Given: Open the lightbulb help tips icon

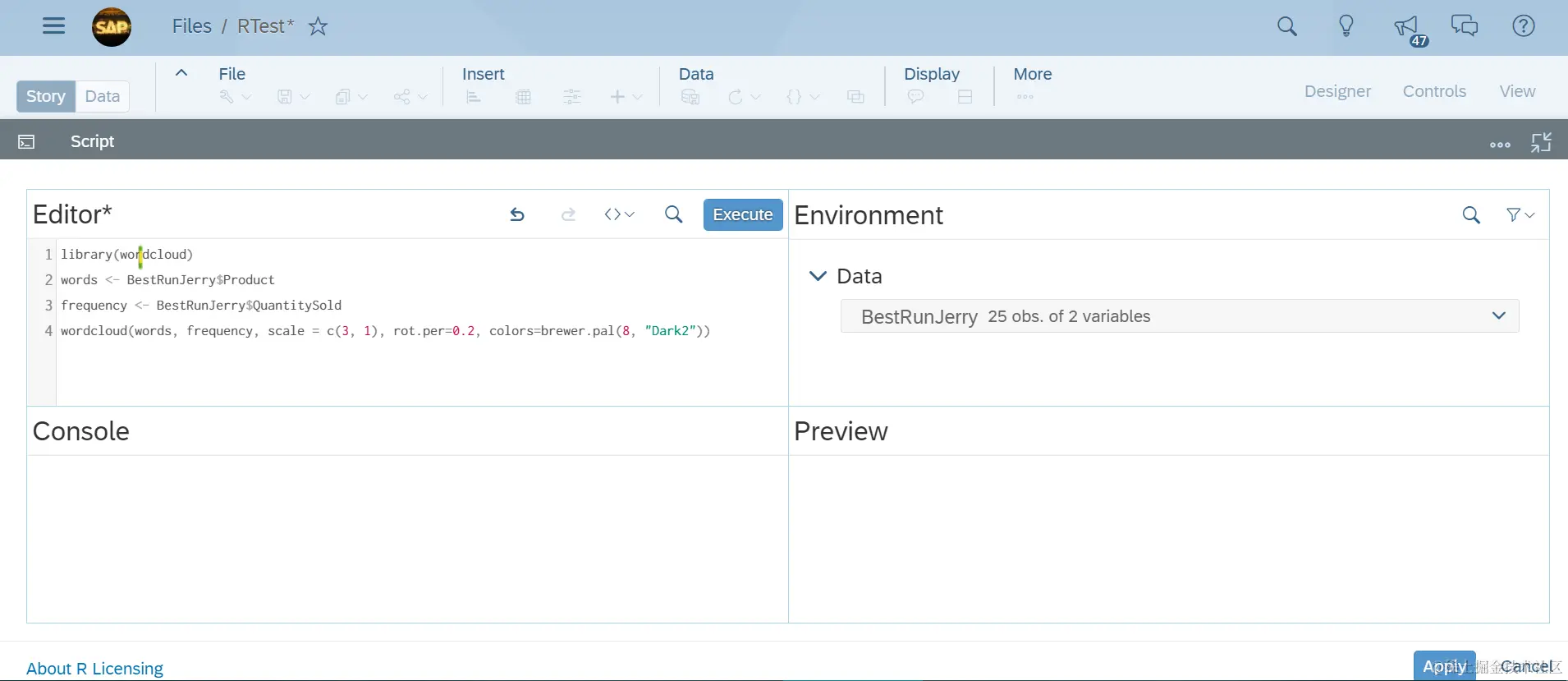Looking at the screenshot, I should click(x=1346, y=26).
